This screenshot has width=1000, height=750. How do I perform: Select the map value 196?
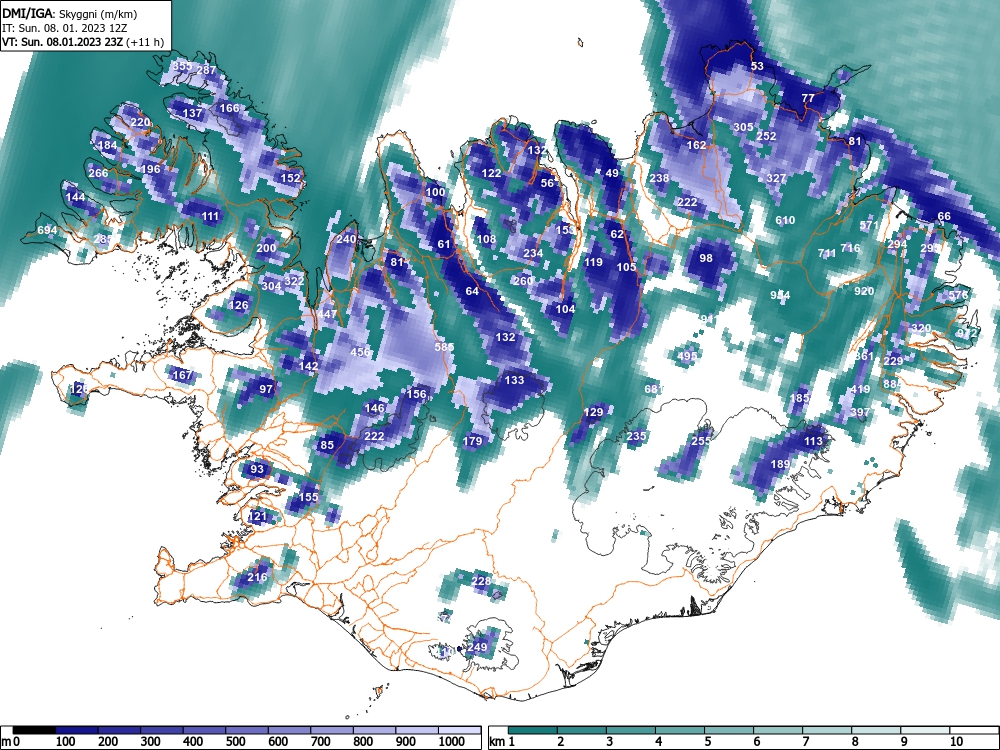151,169
